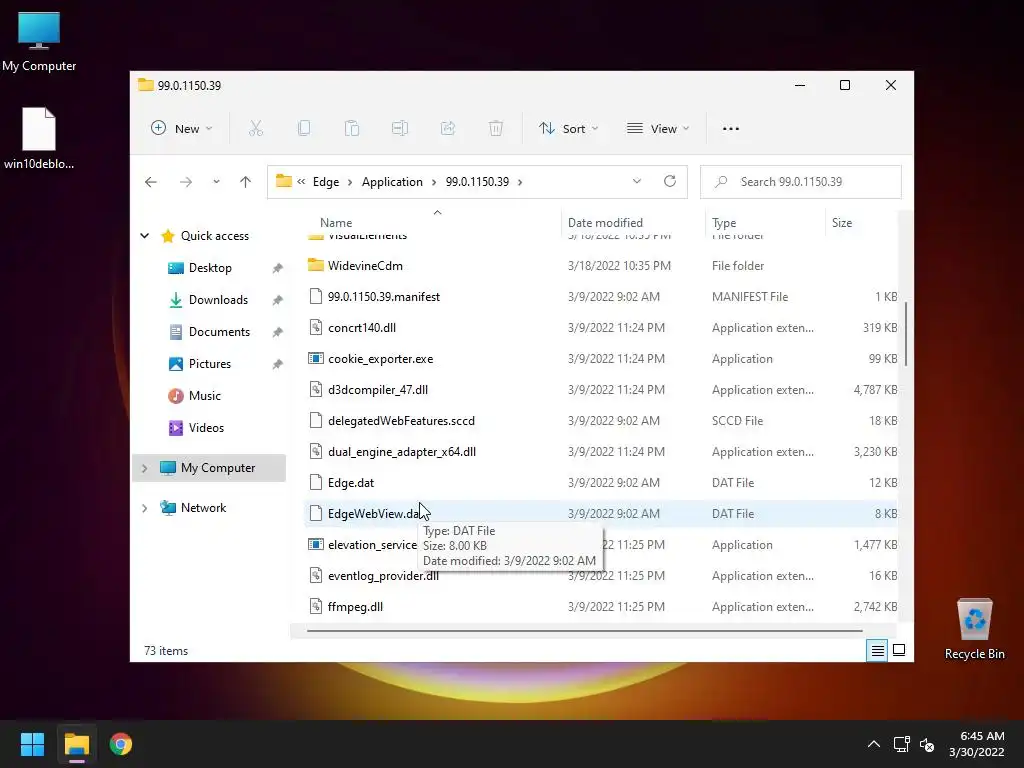Viewport: 1024px width, 768px height.
Task: Open Downloads in Quick access
Action: [x=218, y=300]
